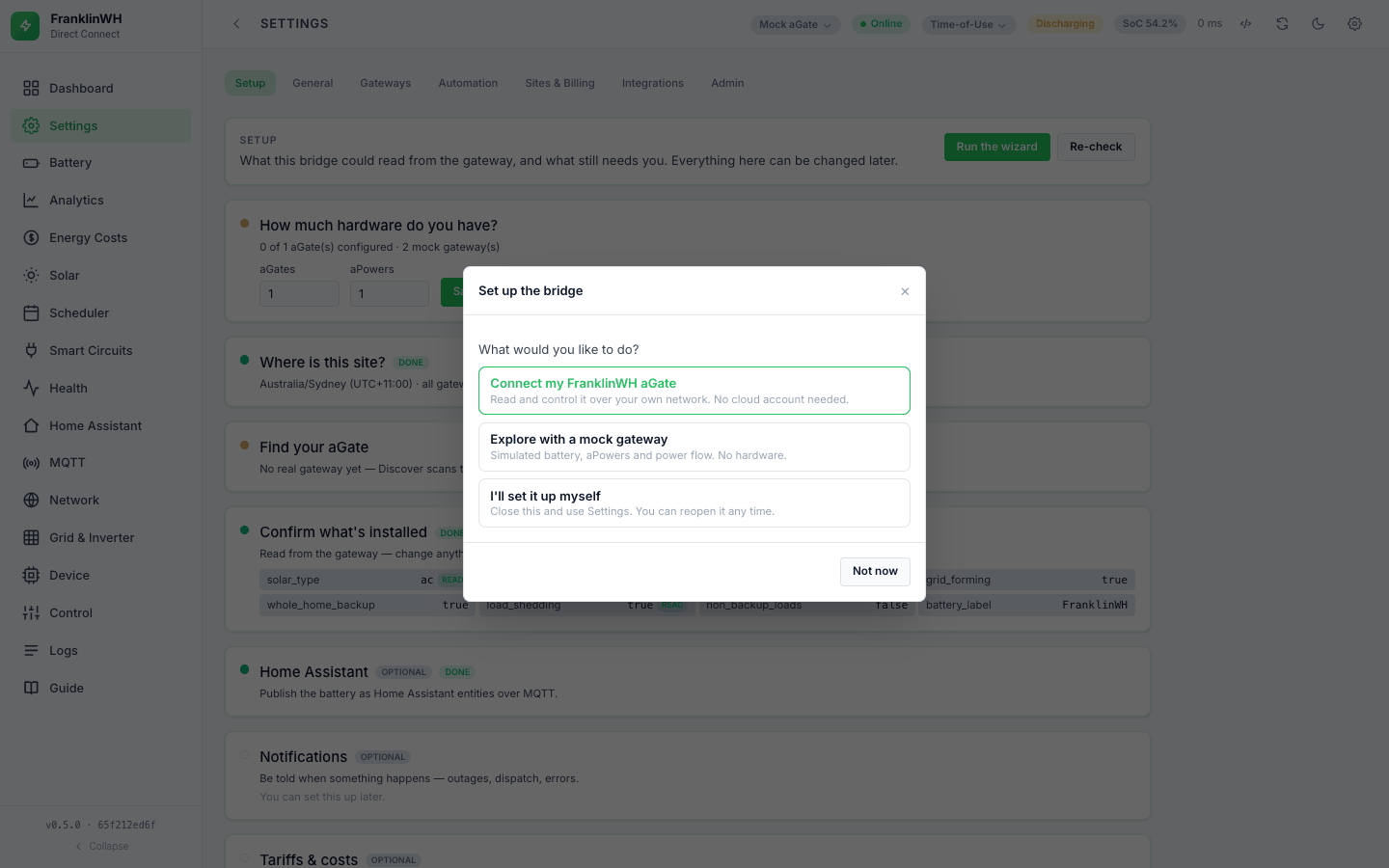Screen dimensions: 1389x868
Task: Open the Admin tab
Action: click(x=727, y=83)
